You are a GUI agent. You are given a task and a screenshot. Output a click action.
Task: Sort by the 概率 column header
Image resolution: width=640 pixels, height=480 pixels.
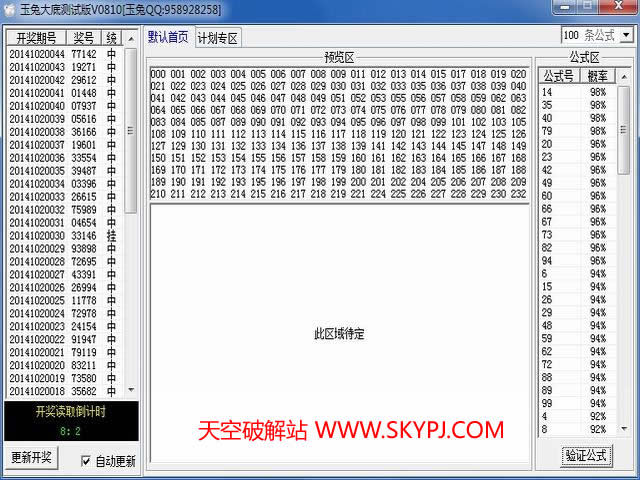click(x=597, y=76)
